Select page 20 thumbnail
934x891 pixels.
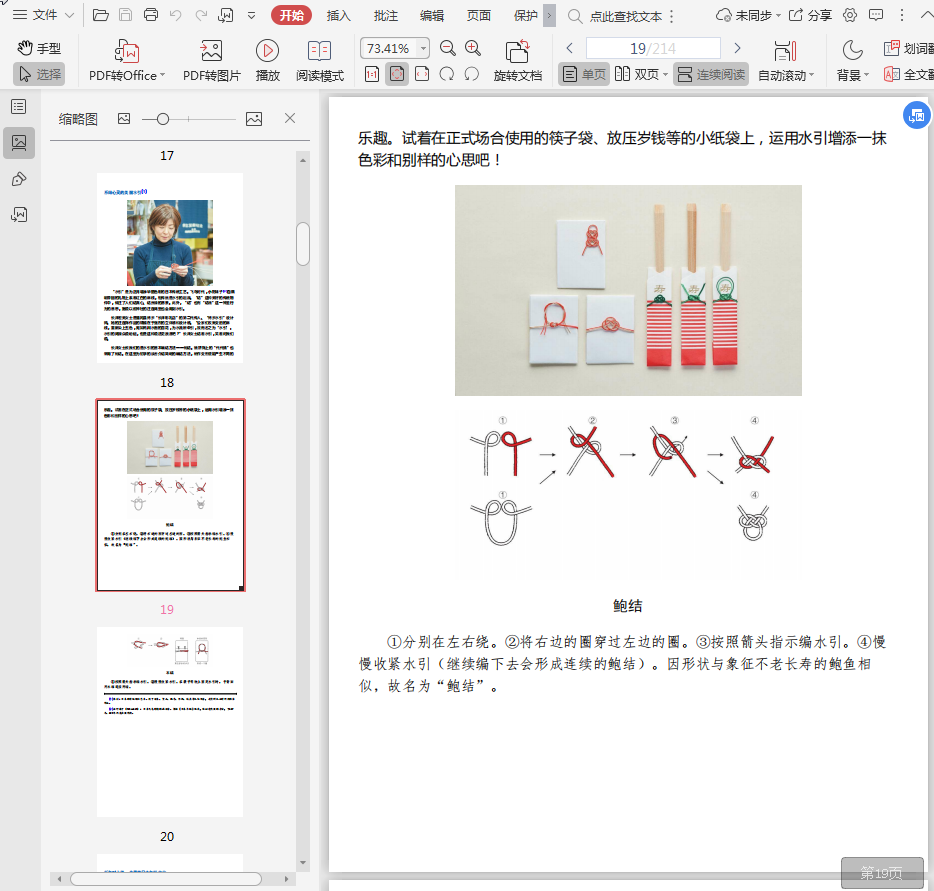[170, 721]
